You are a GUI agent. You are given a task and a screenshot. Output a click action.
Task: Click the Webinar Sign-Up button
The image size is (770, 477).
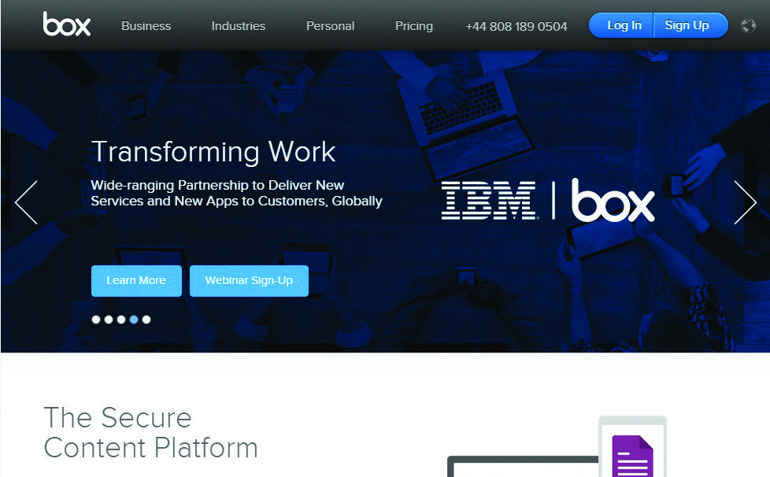tap(249, 281)
